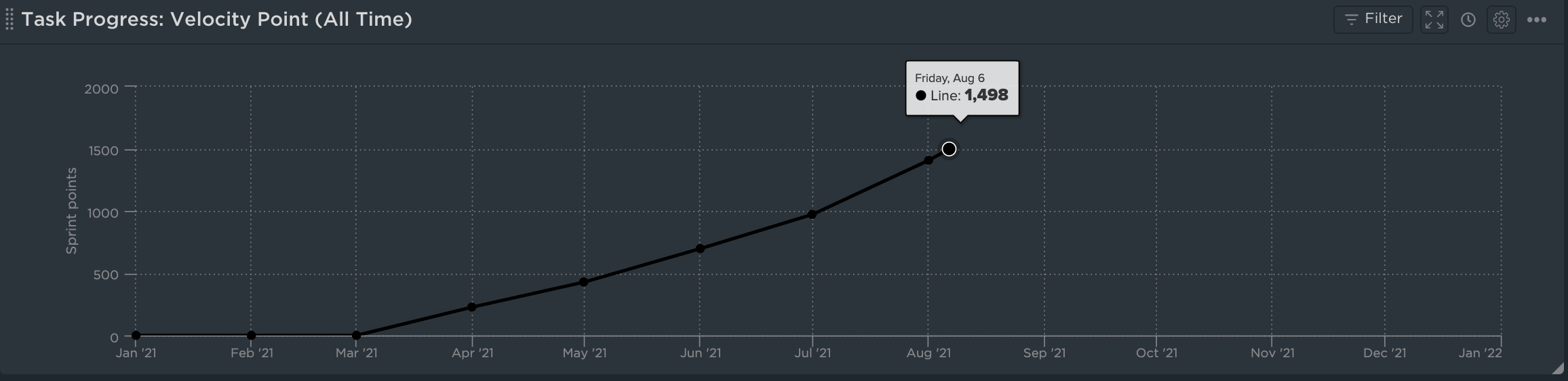Select the Feb '21 data point
The image size is (1568, 381).
(x=252, y=336)
